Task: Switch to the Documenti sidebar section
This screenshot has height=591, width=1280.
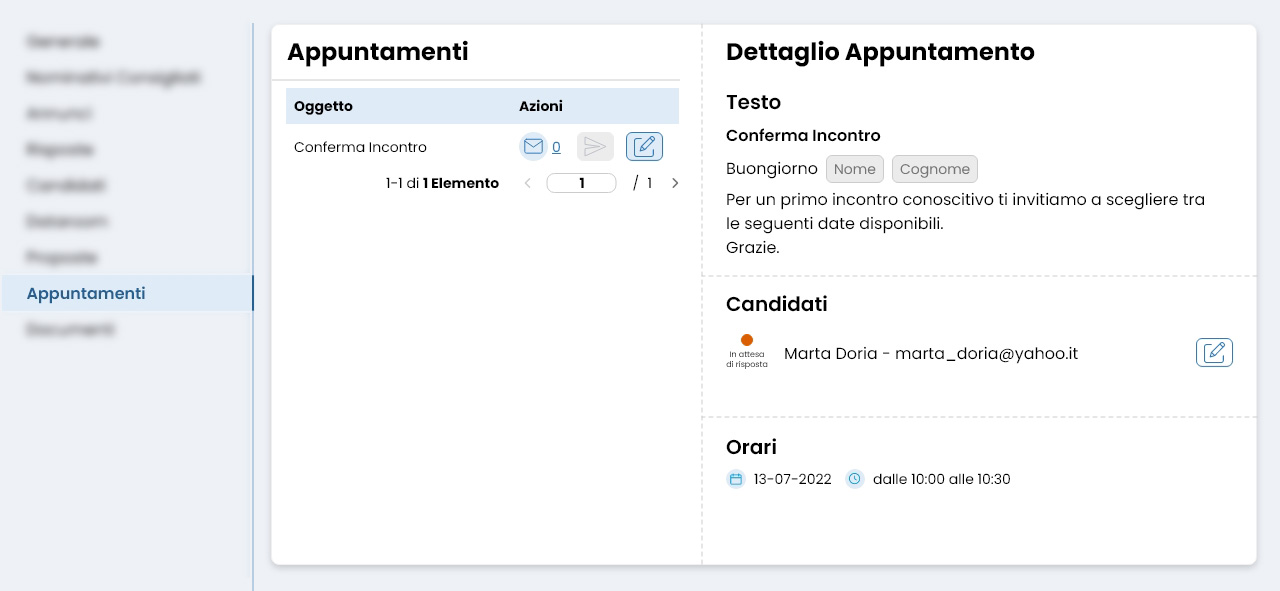Action: click(70, 329)
